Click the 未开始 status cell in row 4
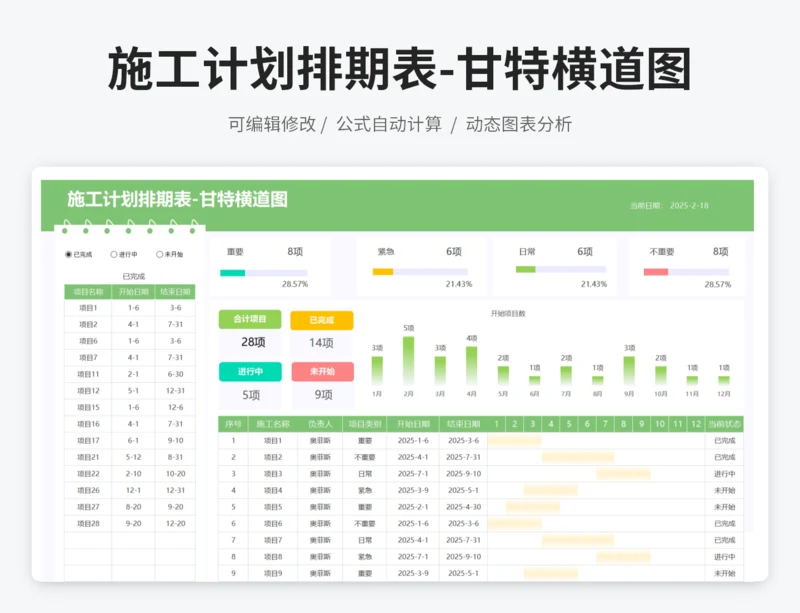This screenshot has width=800, height=613. coord(724,491)
